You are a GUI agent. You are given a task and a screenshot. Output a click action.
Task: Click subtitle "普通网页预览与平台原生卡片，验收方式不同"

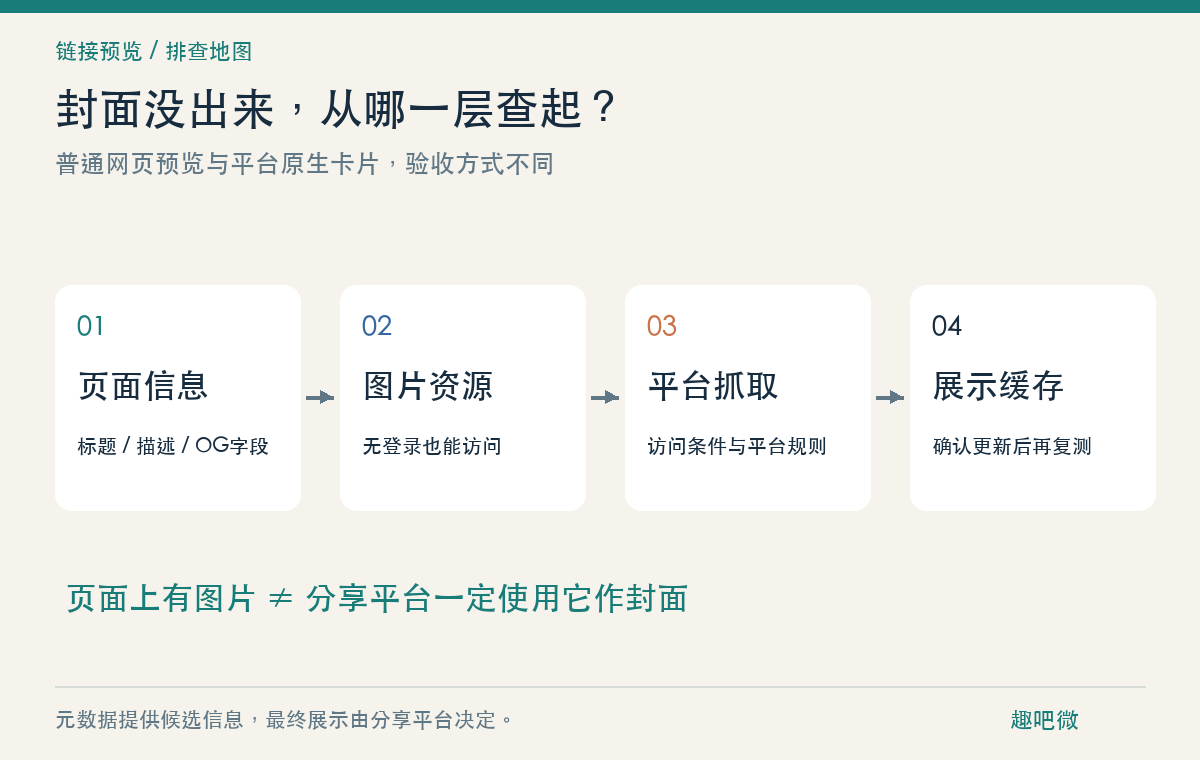(305, 164)
